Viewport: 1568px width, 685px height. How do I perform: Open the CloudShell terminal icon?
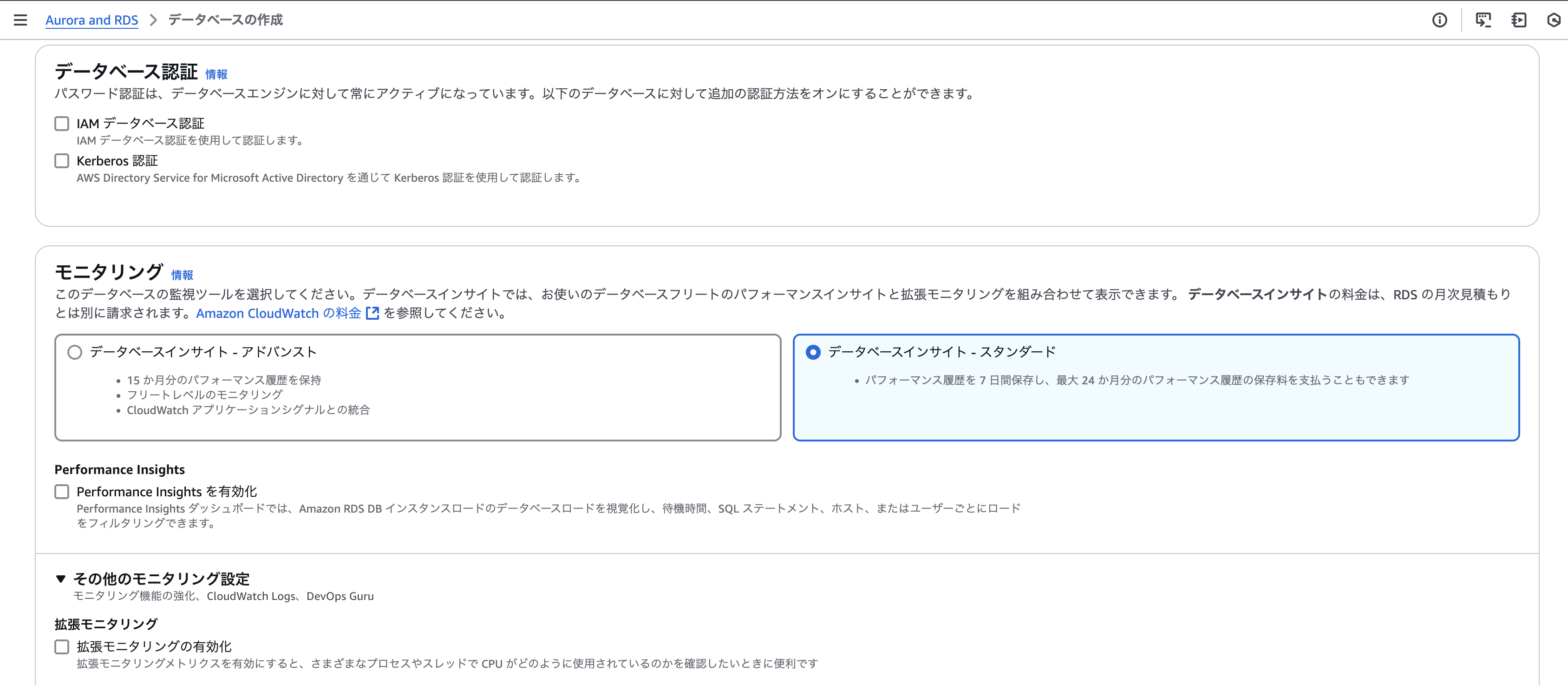point(1483,20)
